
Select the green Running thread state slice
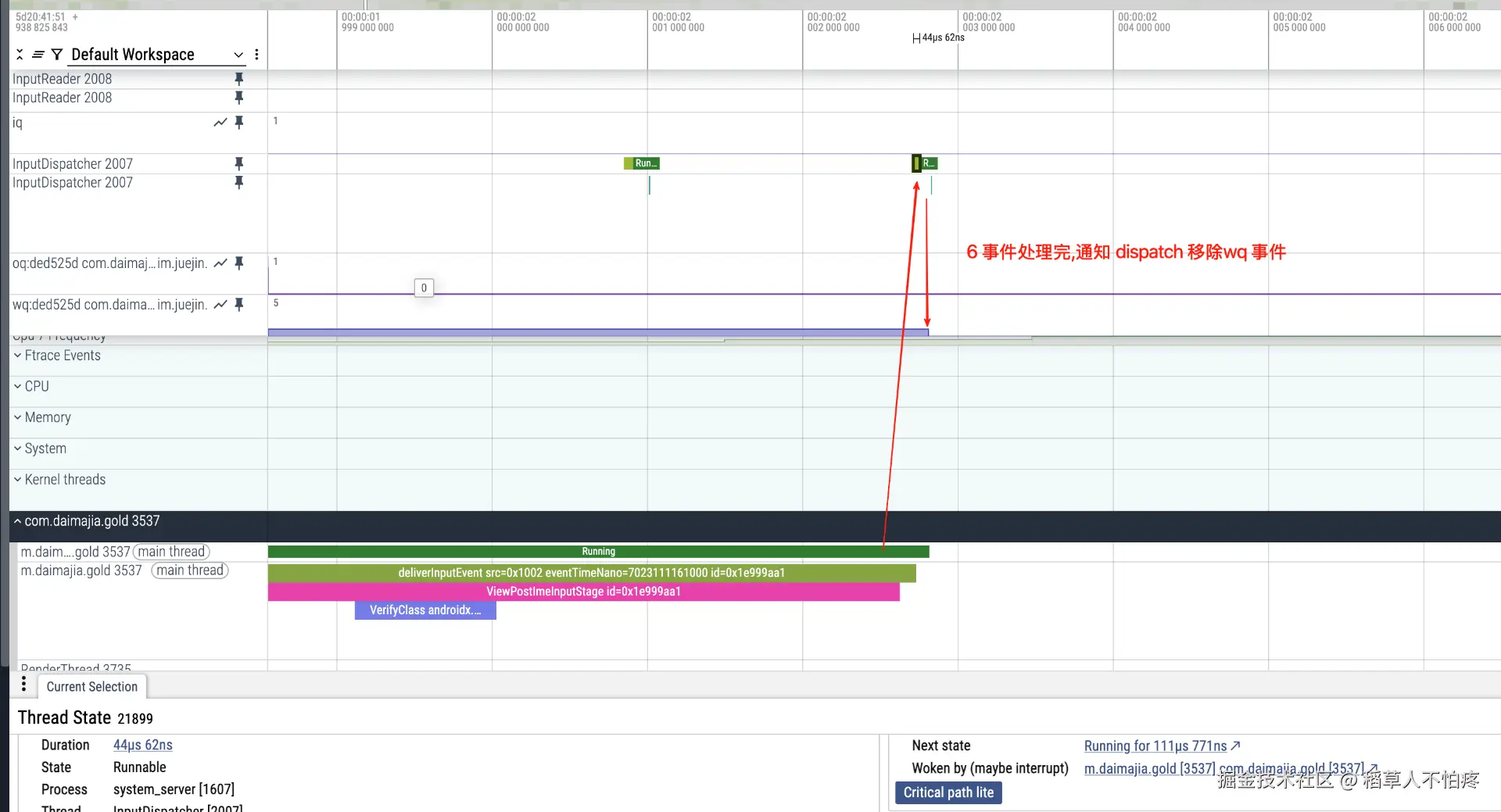(598, 552)
